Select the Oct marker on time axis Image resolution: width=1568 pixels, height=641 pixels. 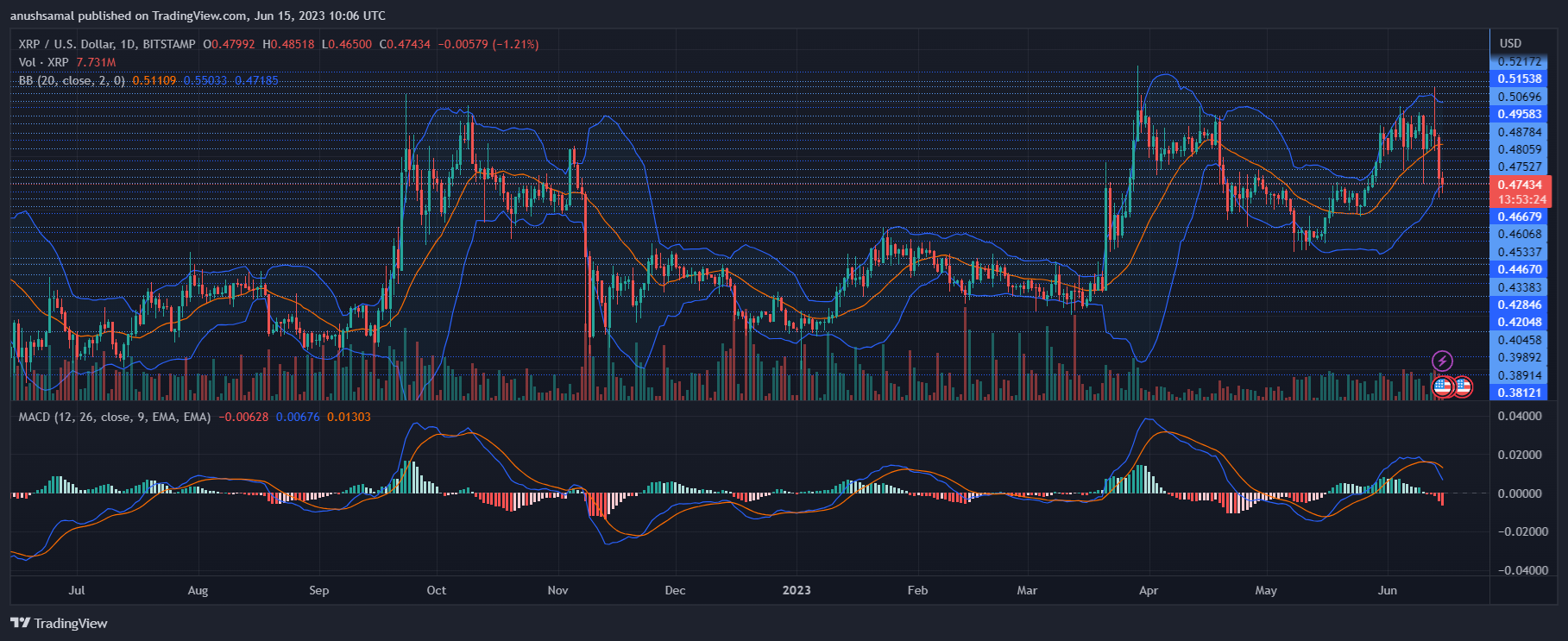pos(437,590)
